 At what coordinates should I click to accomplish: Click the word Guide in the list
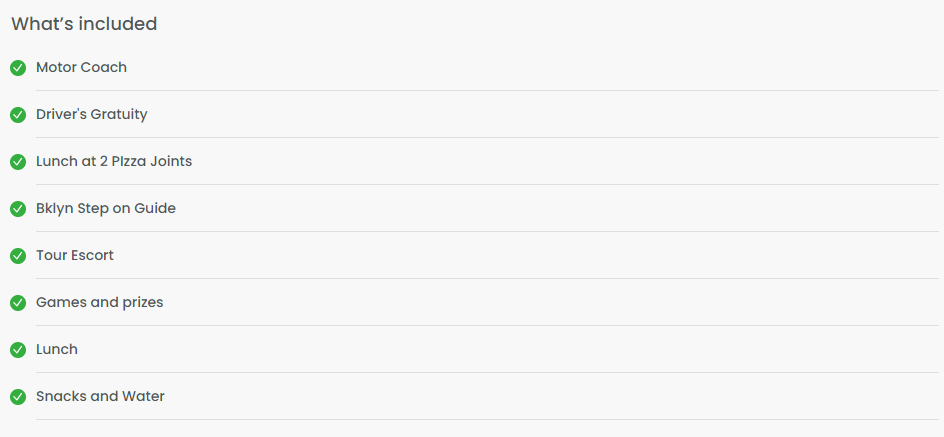point(155,208)
